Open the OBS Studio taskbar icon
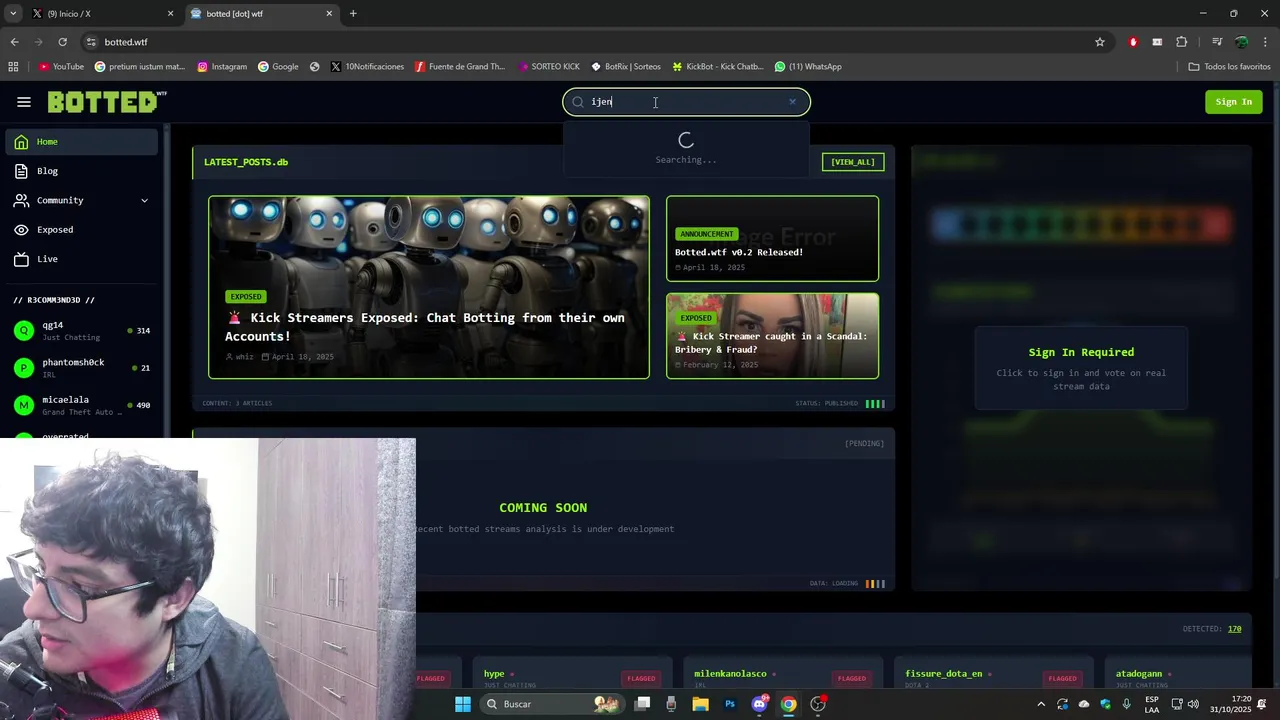Image resolution: width=1280 pixels, height=720 pixels. [818, 704]
